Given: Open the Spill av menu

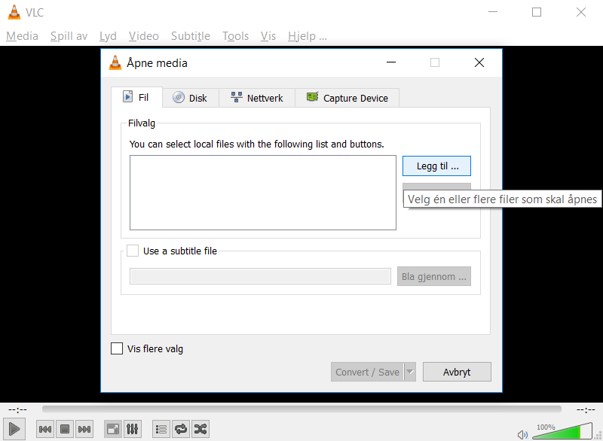Looking at the screenshot, I should 69,36.
